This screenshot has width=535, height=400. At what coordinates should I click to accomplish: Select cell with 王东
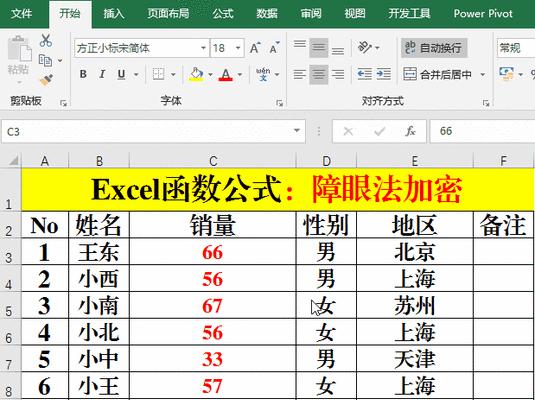(x=99, y=252)
